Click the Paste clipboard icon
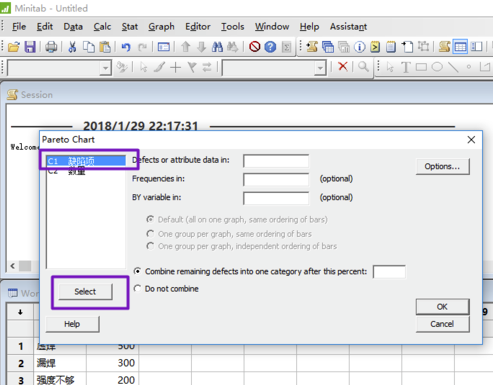This screenshot has width=493, height=385. [x=105, y=47]
